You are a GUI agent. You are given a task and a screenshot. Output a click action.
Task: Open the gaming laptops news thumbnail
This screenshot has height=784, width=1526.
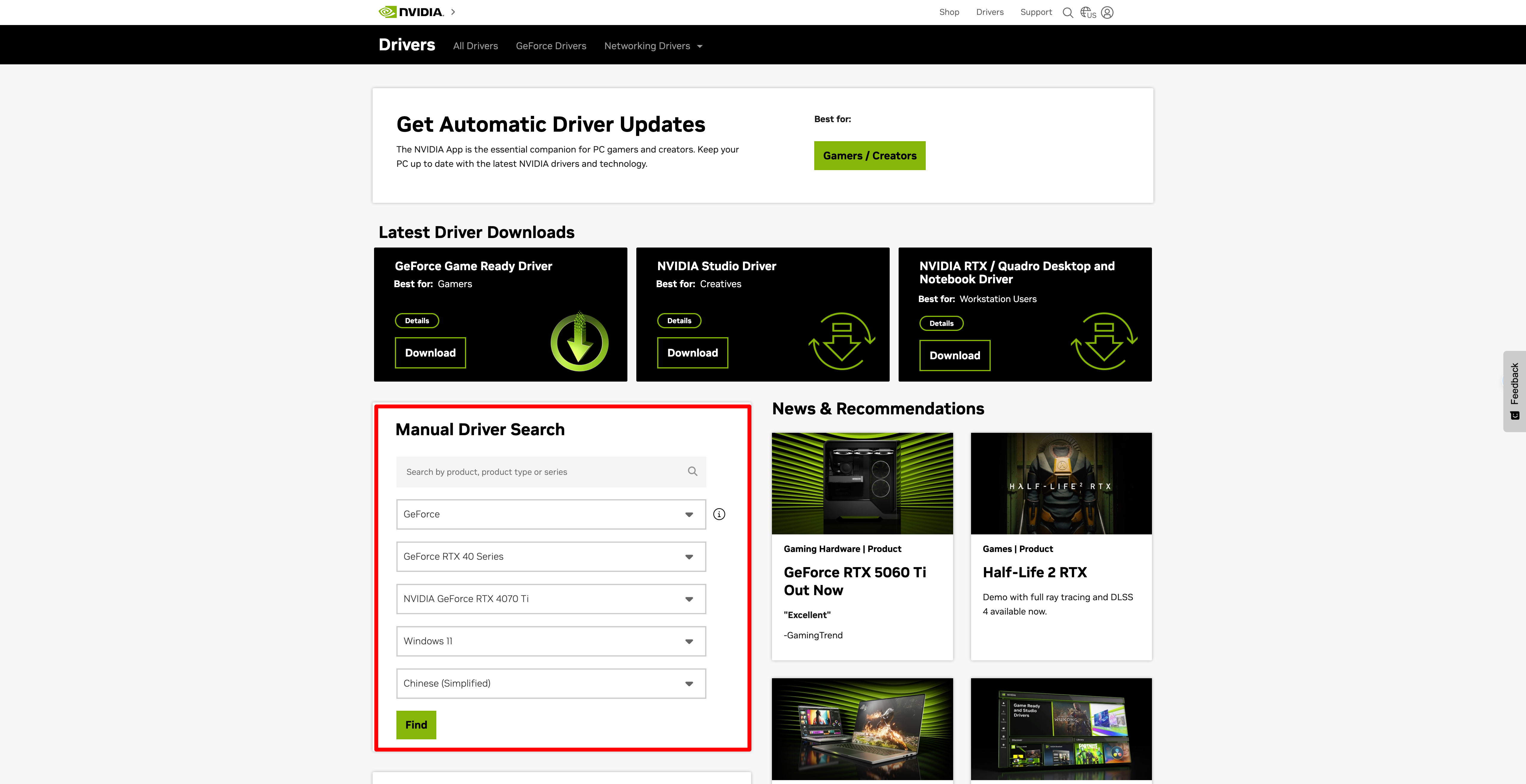click(x=863, y=729)
